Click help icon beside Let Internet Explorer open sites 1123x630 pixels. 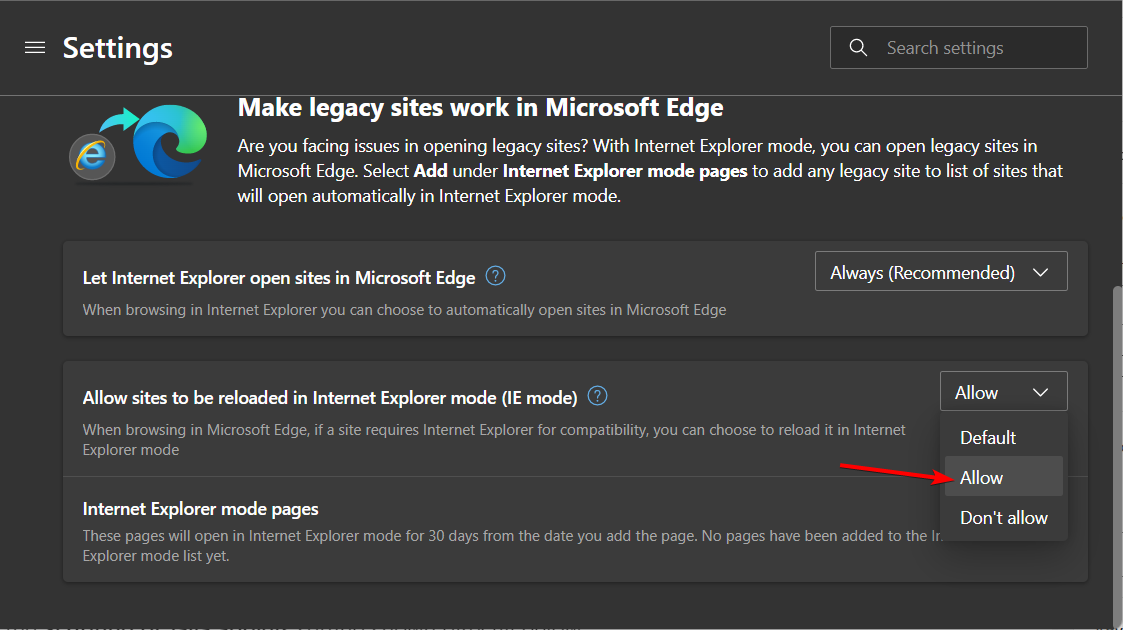coord(496,276)
